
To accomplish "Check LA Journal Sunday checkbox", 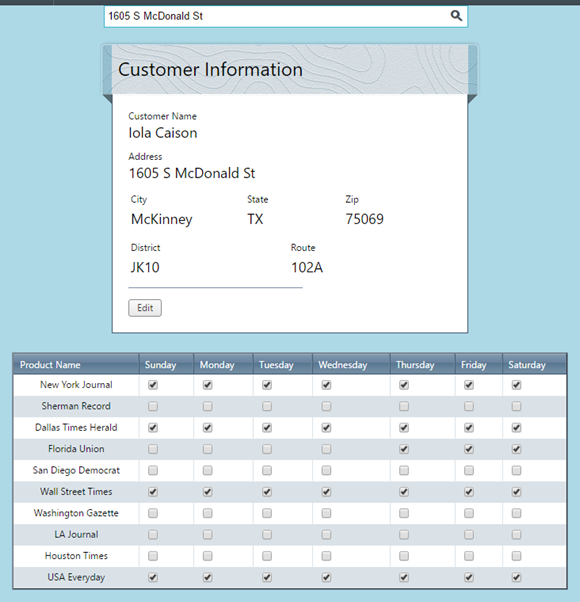I will click(153, 534).
